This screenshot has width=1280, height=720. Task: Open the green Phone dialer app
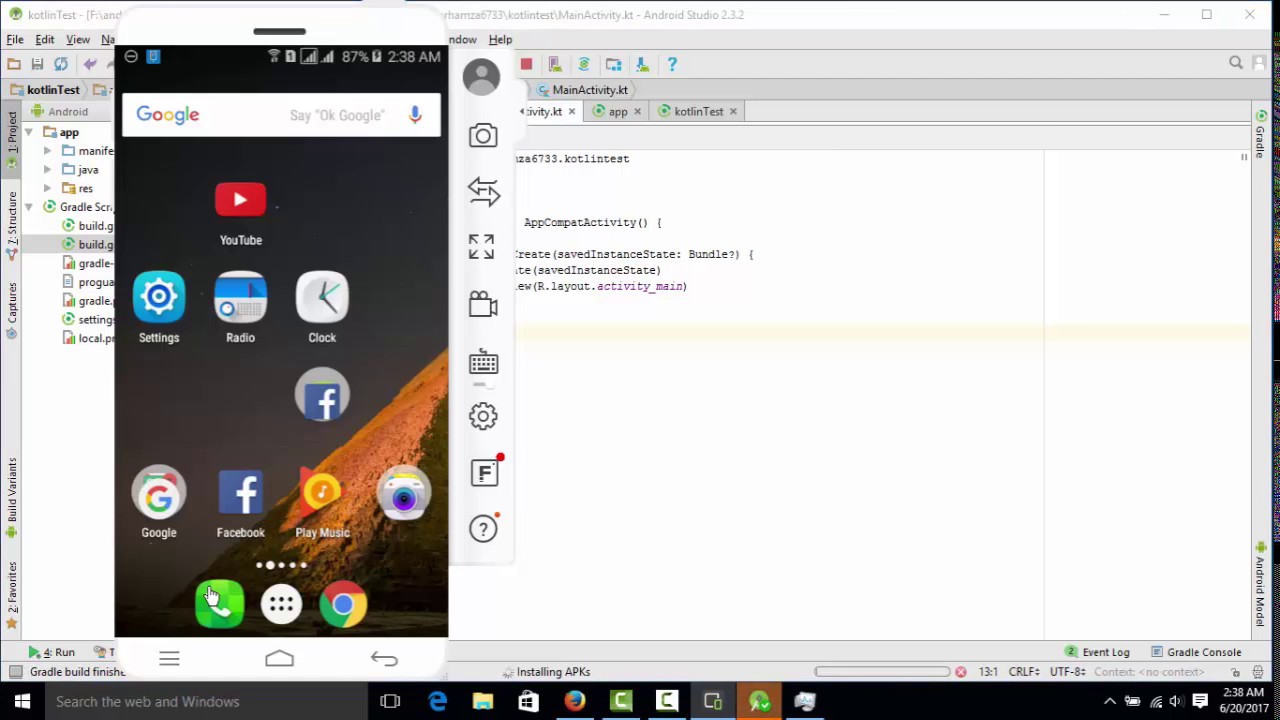220,605
